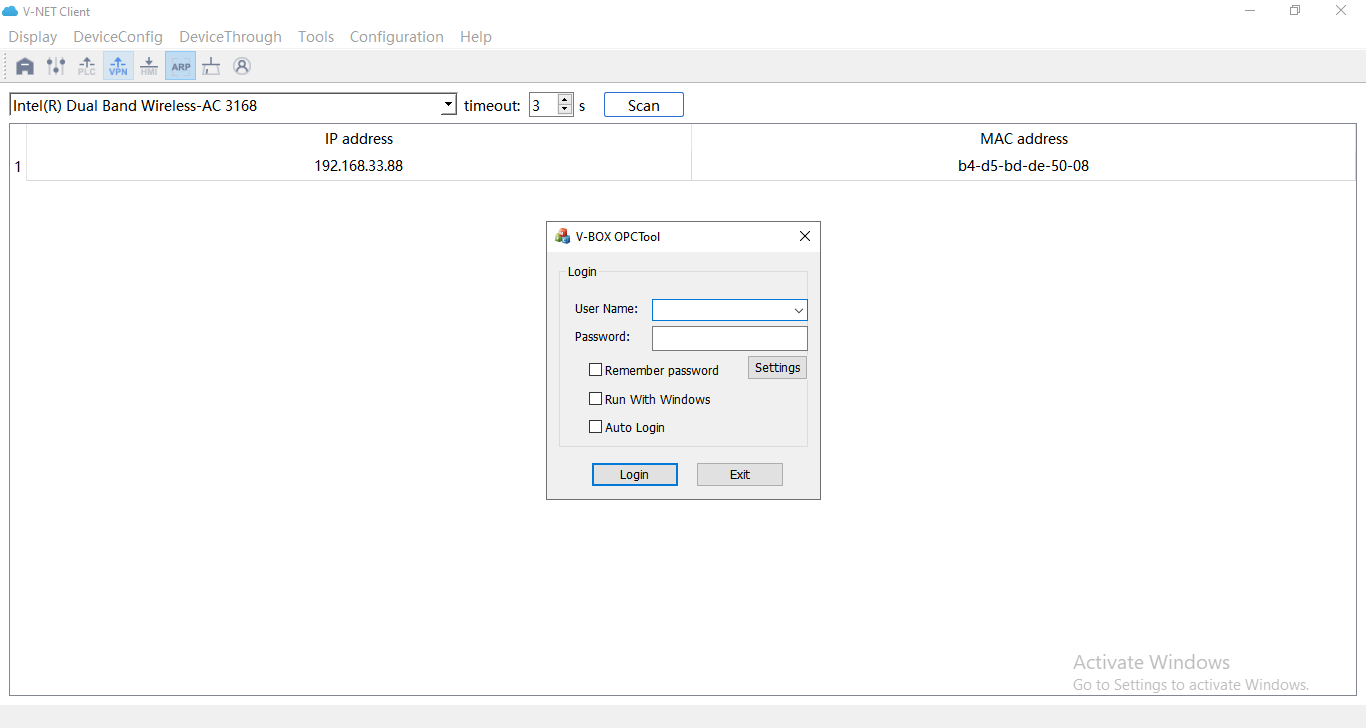Open the user account icon

tap(242, 65)
